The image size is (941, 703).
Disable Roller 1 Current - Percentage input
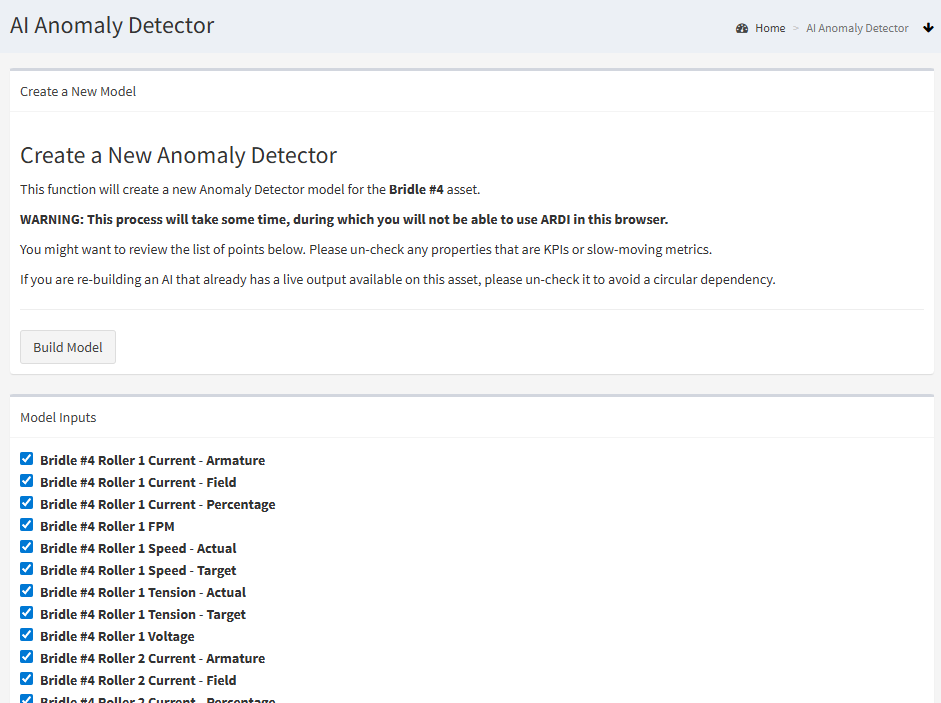pyautogui.click(x=27, y=503)
